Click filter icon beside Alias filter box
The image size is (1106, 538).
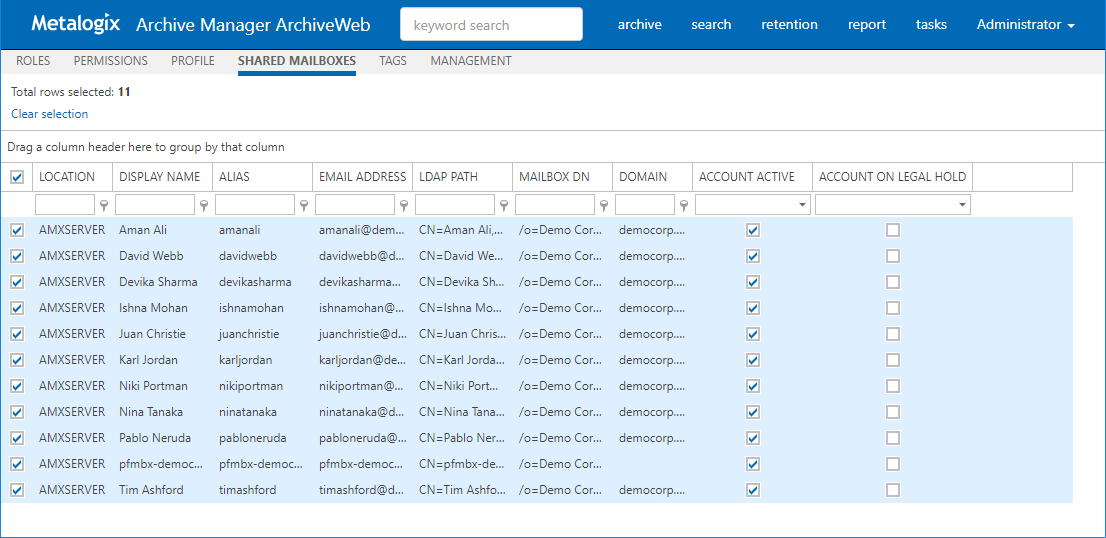(304, 205)
